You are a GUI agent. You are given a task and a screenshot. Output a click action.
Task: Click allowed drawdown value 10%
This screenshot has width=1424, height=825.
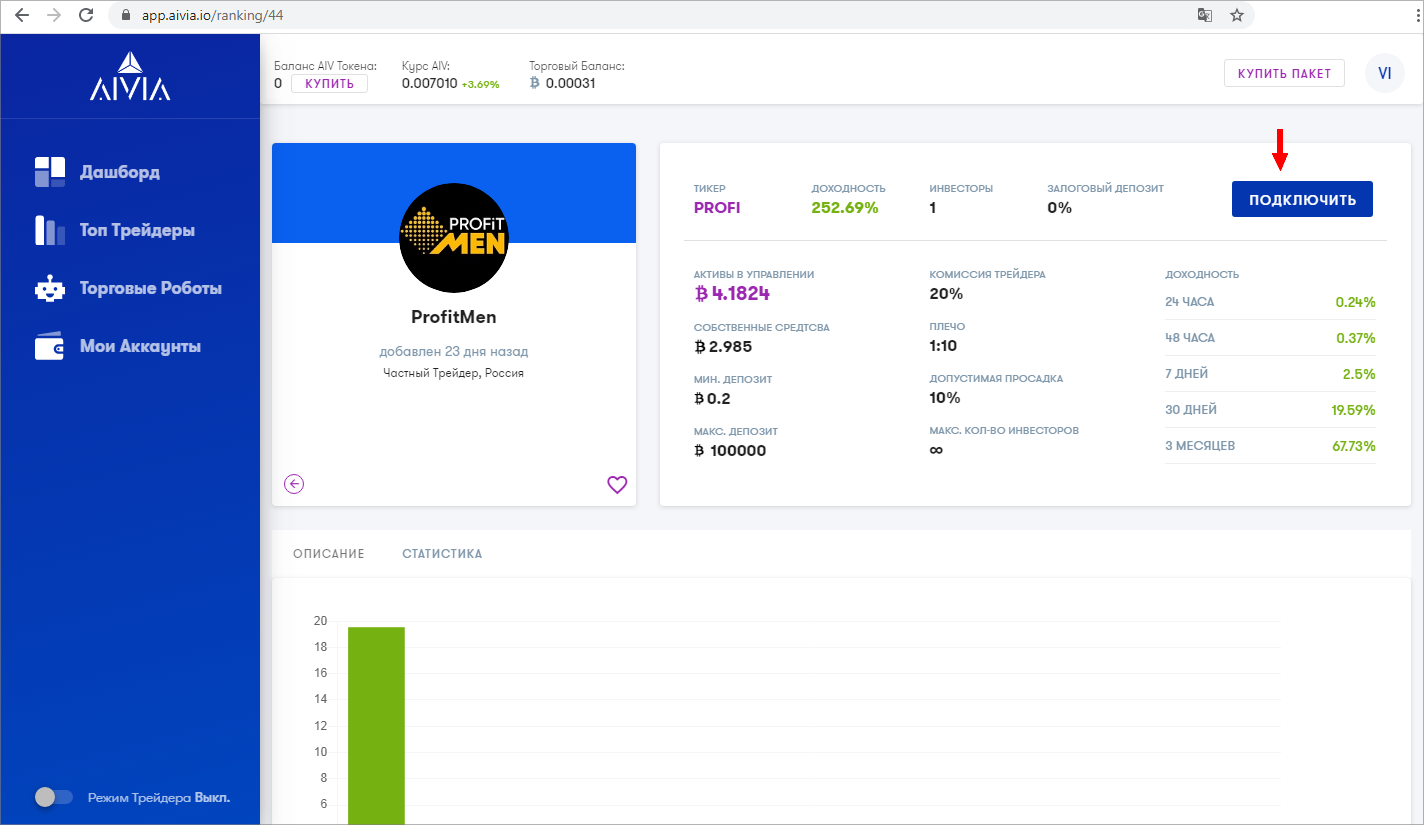point(945,398)
